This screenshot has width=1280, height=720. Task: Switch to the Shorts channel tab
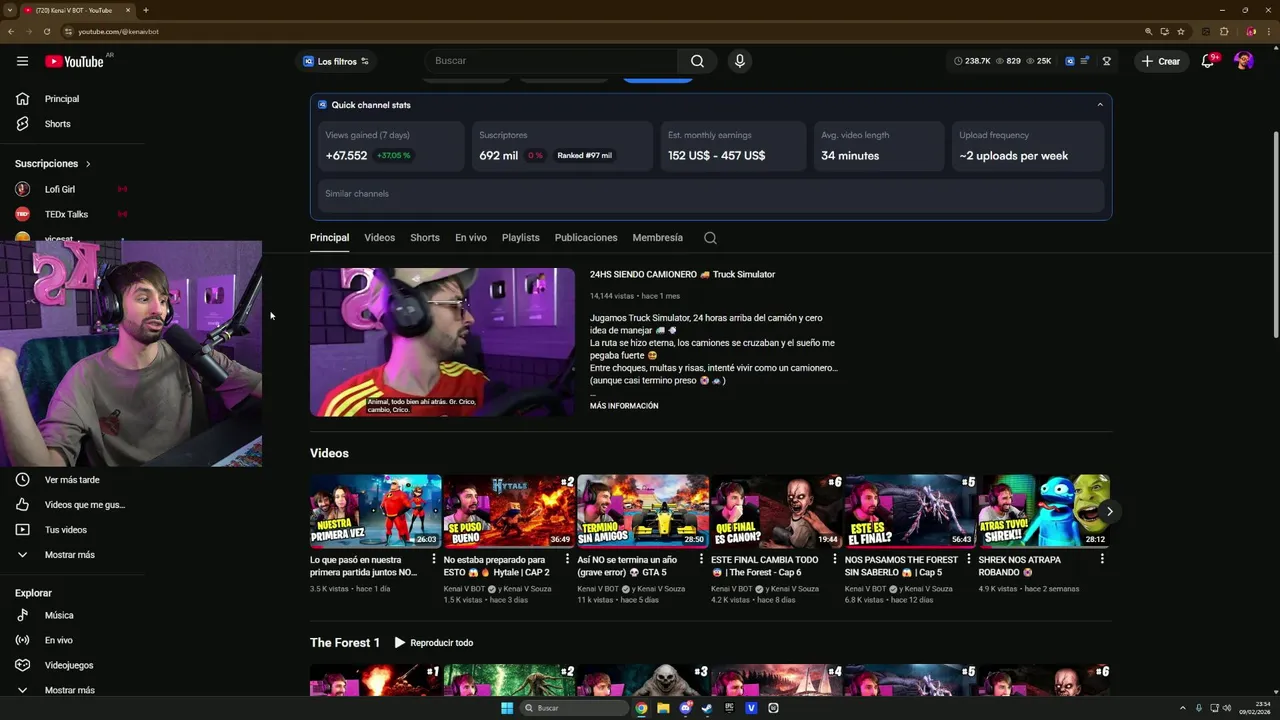[x=425, y=238]
